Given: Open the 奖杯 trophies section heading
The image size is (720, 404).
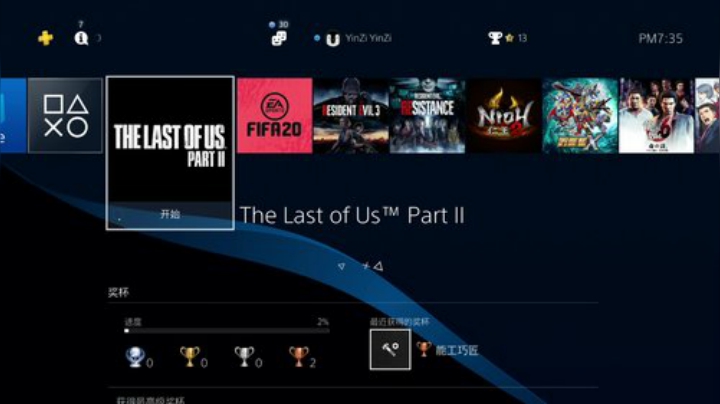Looking at the screenshot, I should [x=118, y=292].
